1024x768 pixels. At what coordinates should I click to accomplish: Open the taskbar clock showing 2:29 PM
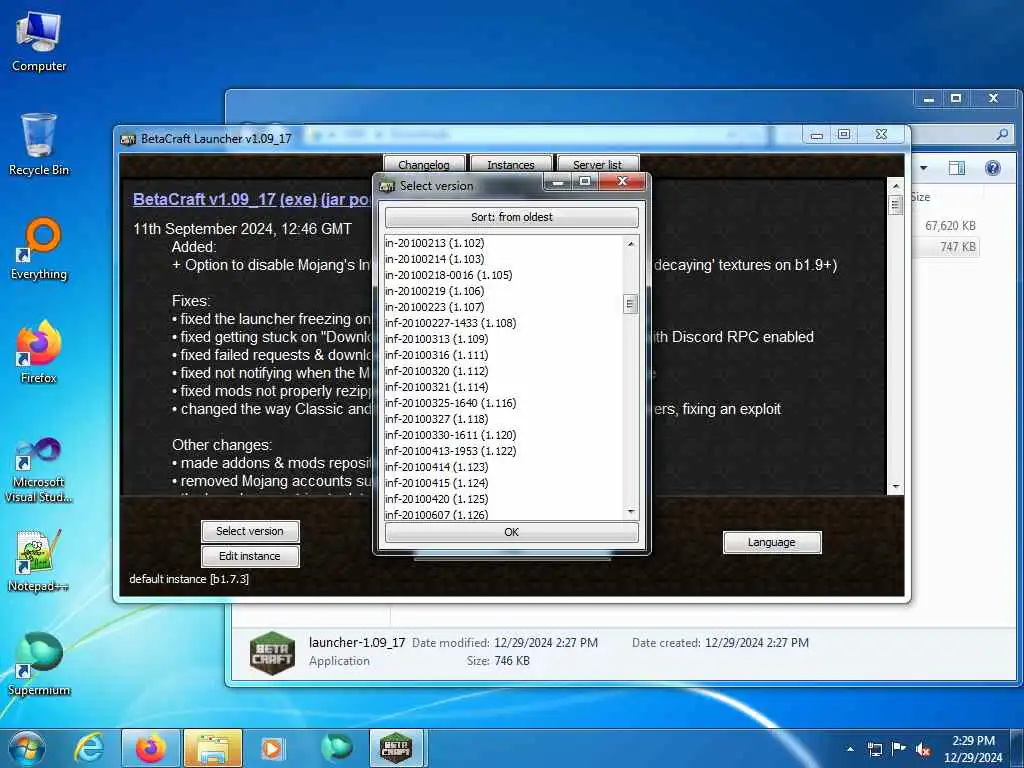[973, 749]
